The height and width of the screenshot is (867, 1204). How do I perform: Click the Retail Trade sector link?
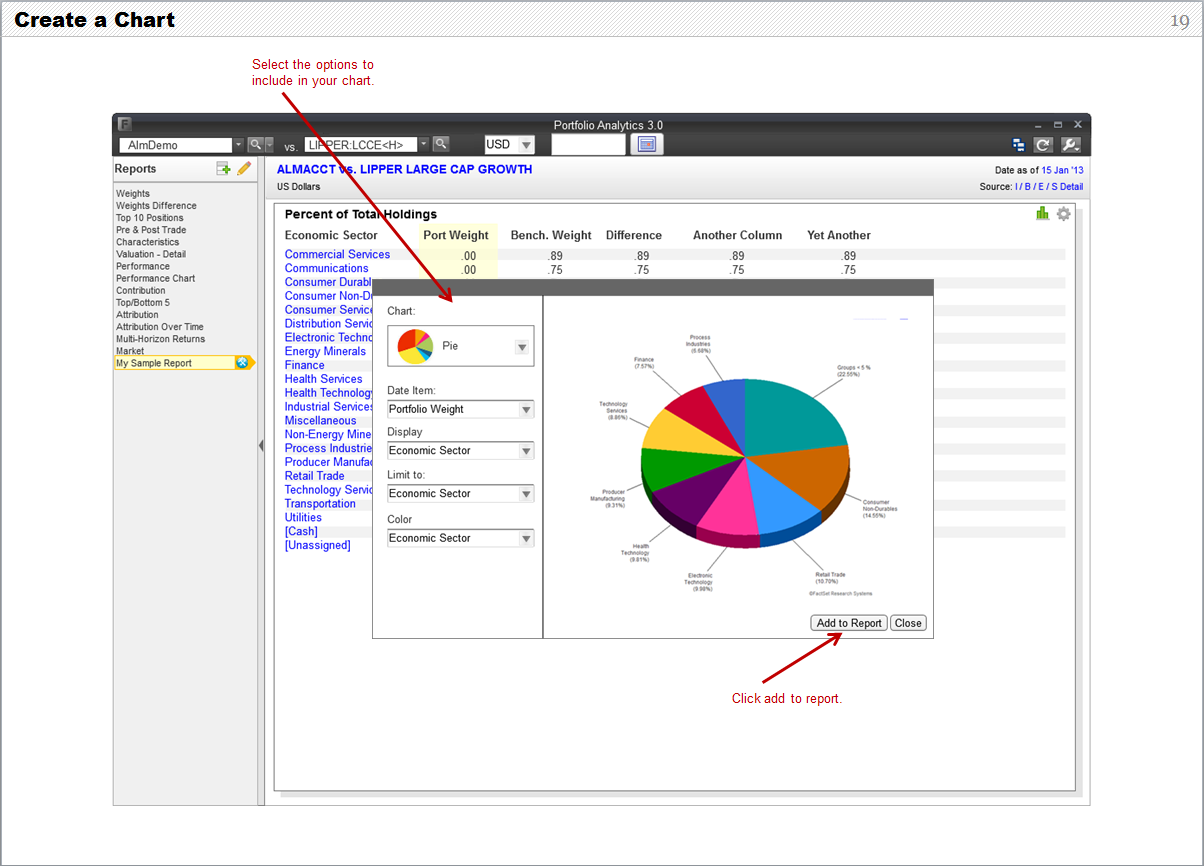(314, 476)
